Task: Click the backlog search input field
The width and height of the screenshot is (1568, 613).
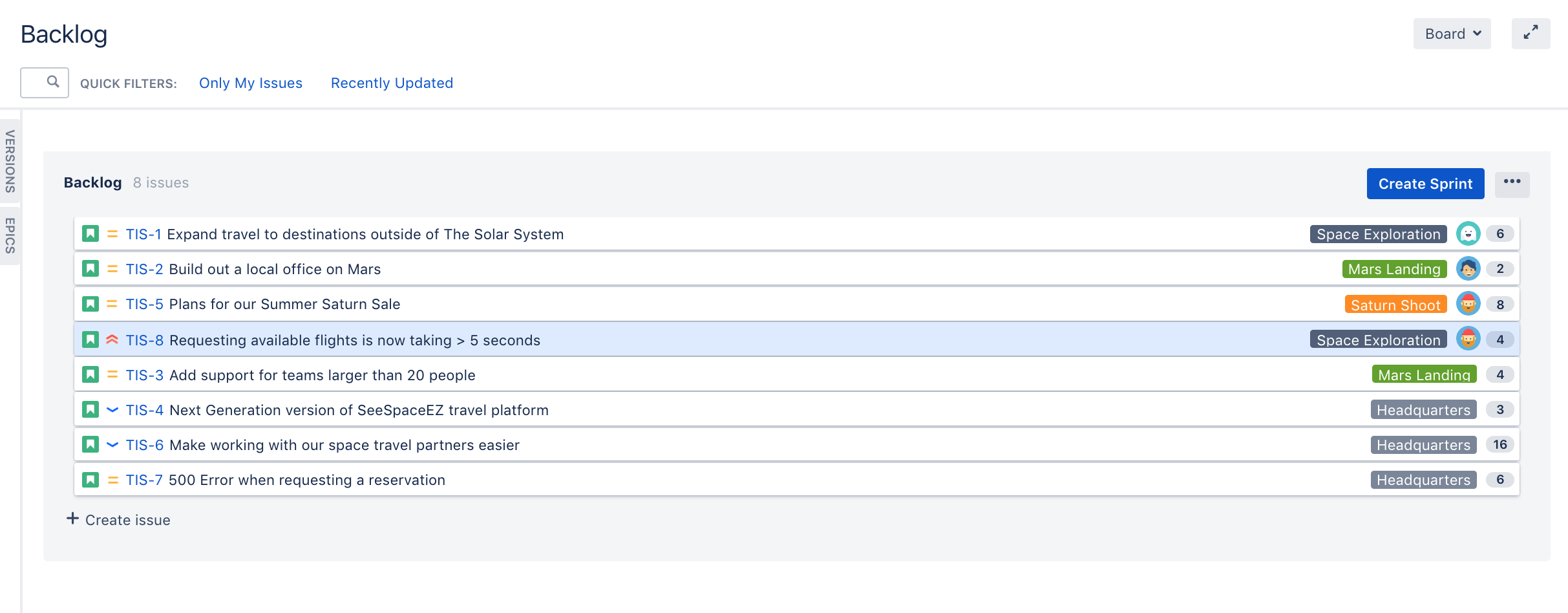Action: pos(44,82)
